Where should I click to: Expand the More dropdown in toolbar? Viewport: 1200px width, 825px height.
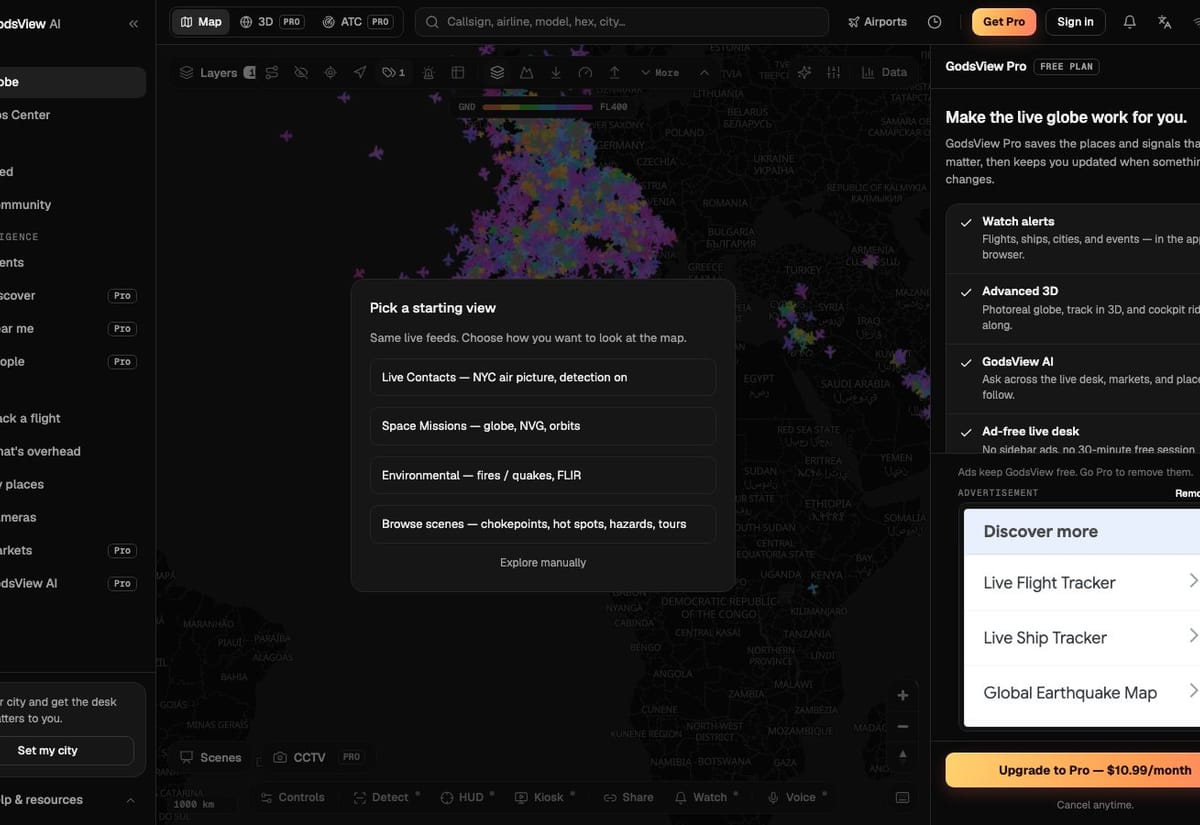click(x=659, y=73)
